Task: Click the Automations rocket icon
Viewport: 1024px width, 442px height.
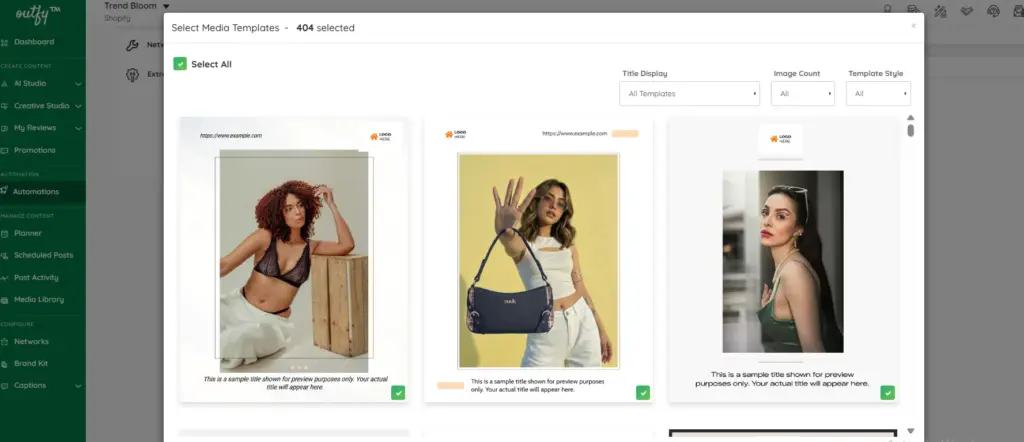Action: coord(5,191)
